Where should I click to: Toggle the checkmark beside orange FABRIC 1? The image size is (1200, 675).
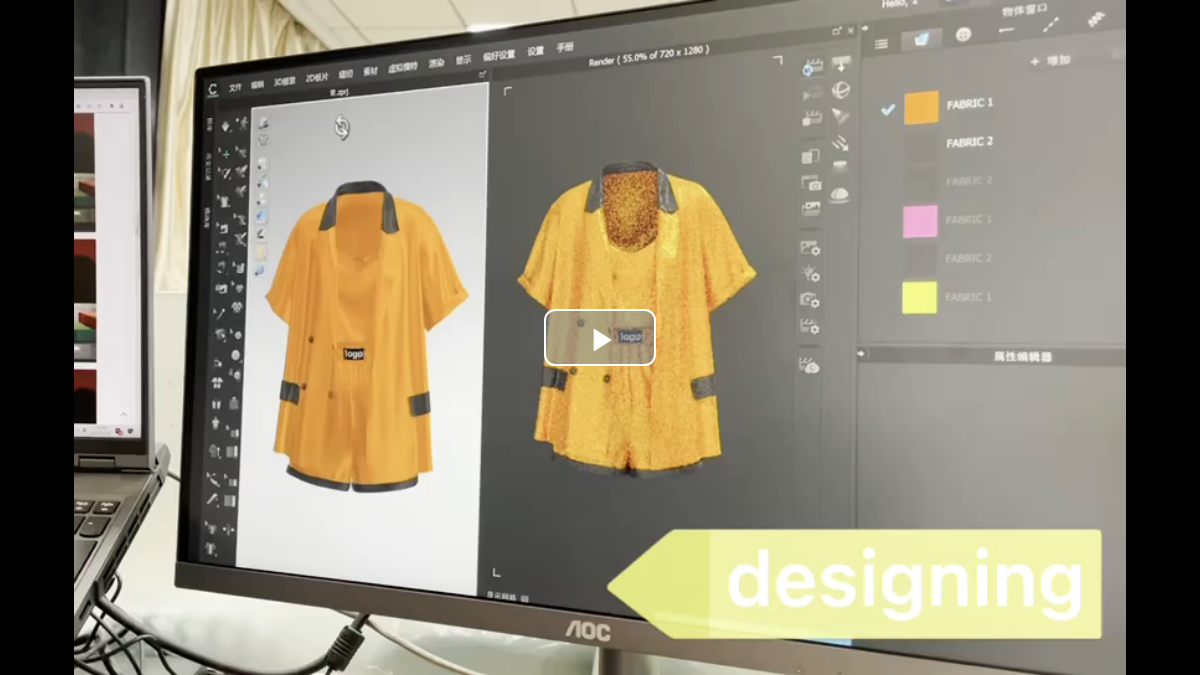point(887,109)
